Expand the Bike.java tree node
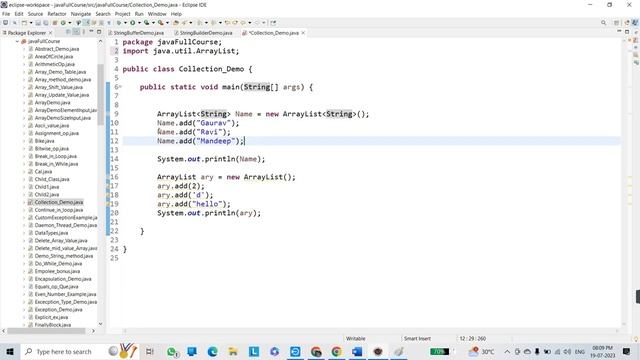 tap(24, 141)
